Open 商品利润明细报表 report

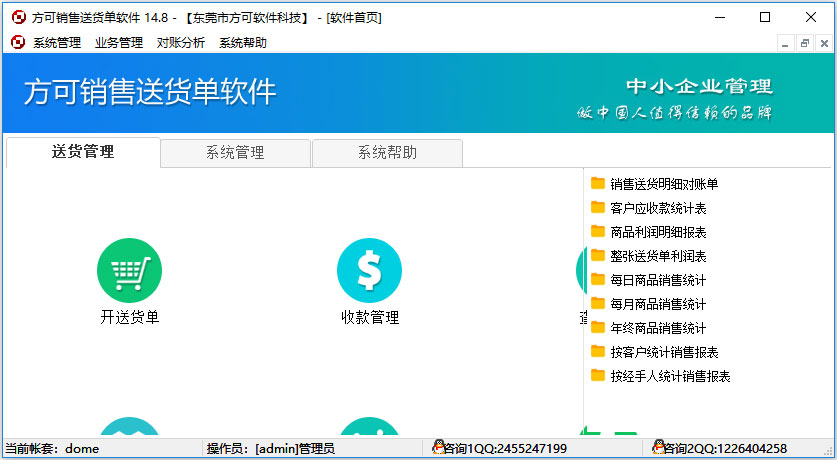pos(658,232)
